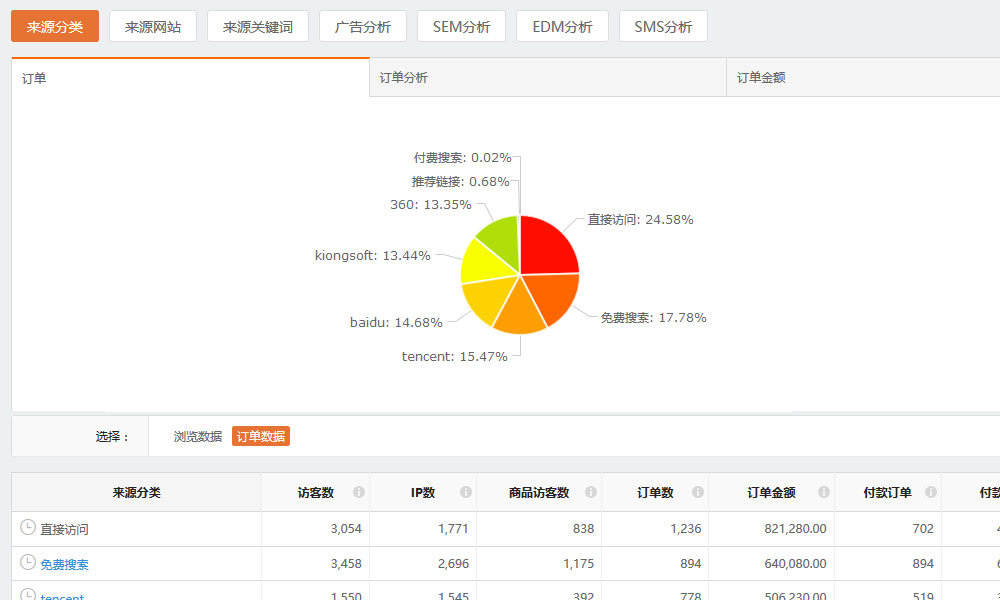Click 付款订单 value 702

(923, 529)
